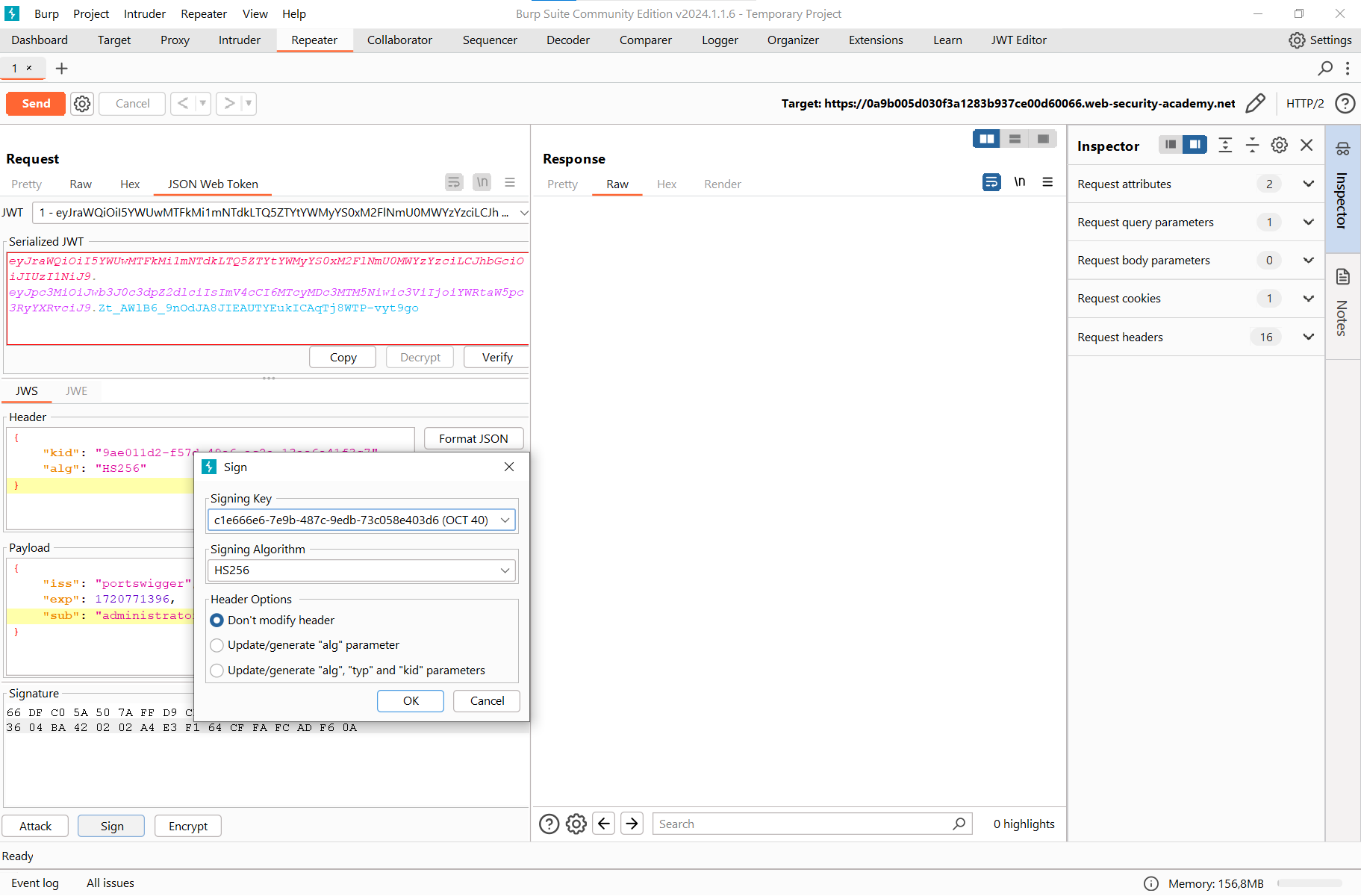Switch Request view to Raw tab

(x=81, y=184)
